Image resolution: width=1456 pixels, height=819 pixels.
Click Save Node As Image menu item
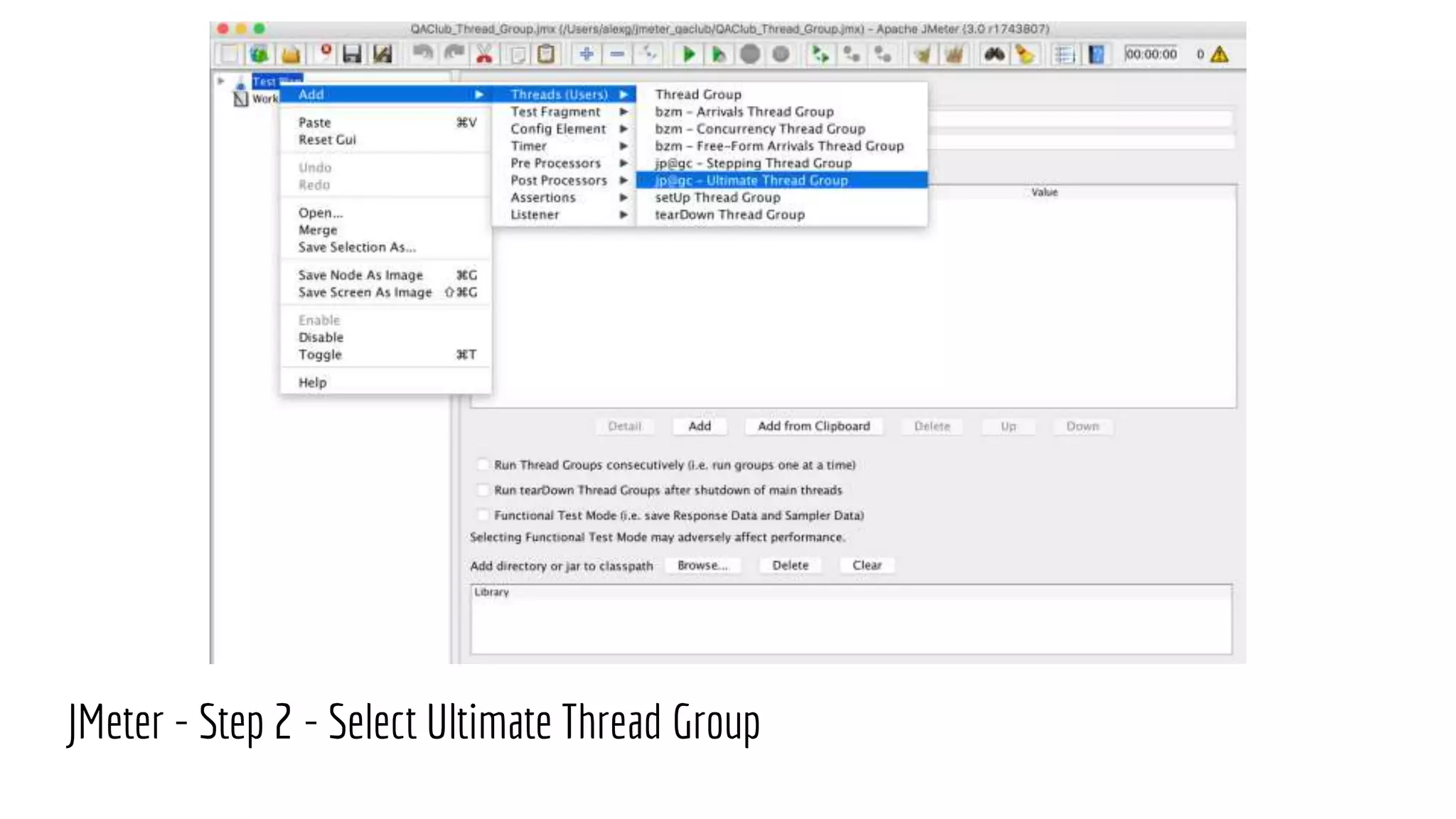(x=385, y=275)
